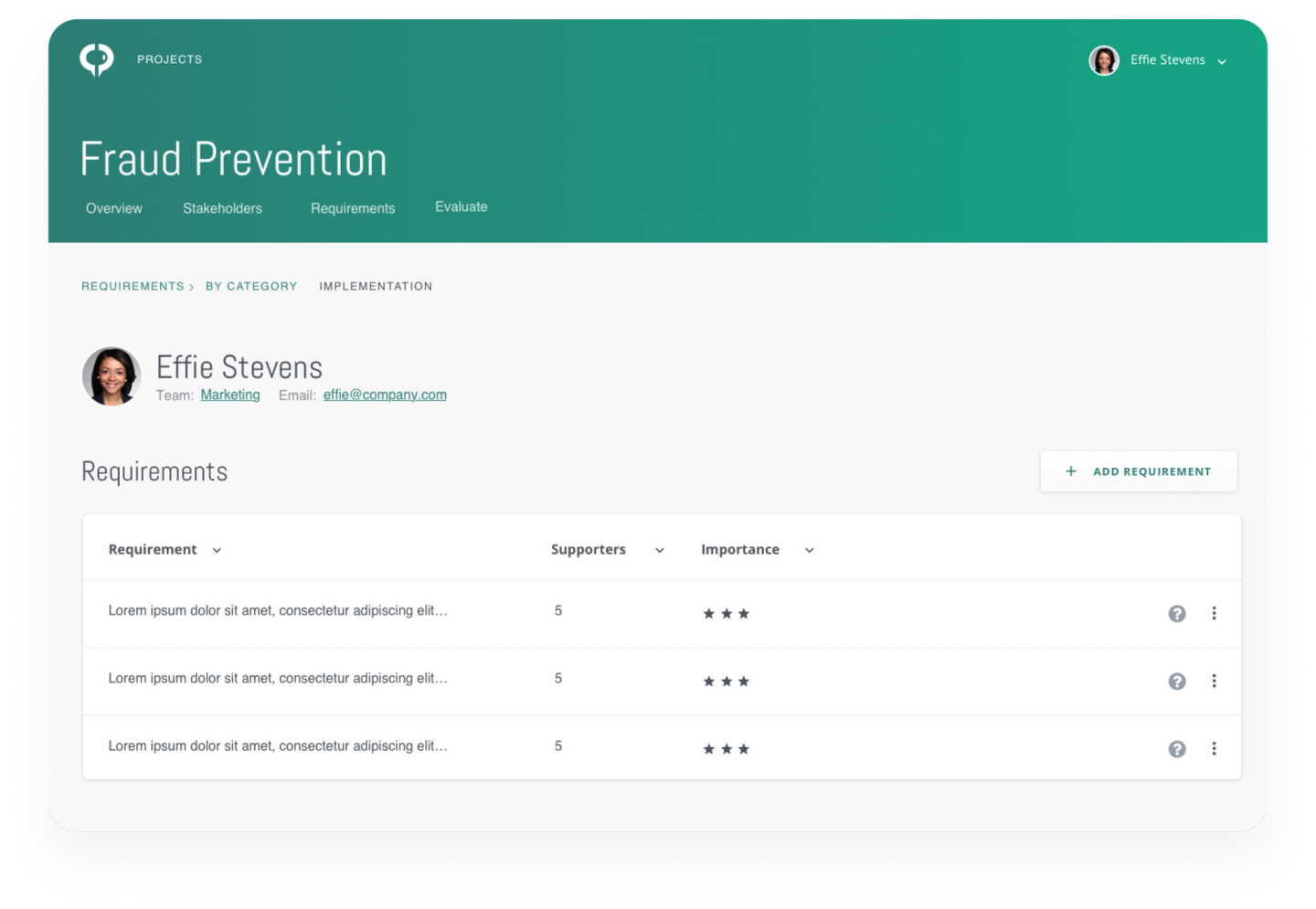Switch to the Stakeholders tab
This screenshot has height=909, width=1316.
222,207
